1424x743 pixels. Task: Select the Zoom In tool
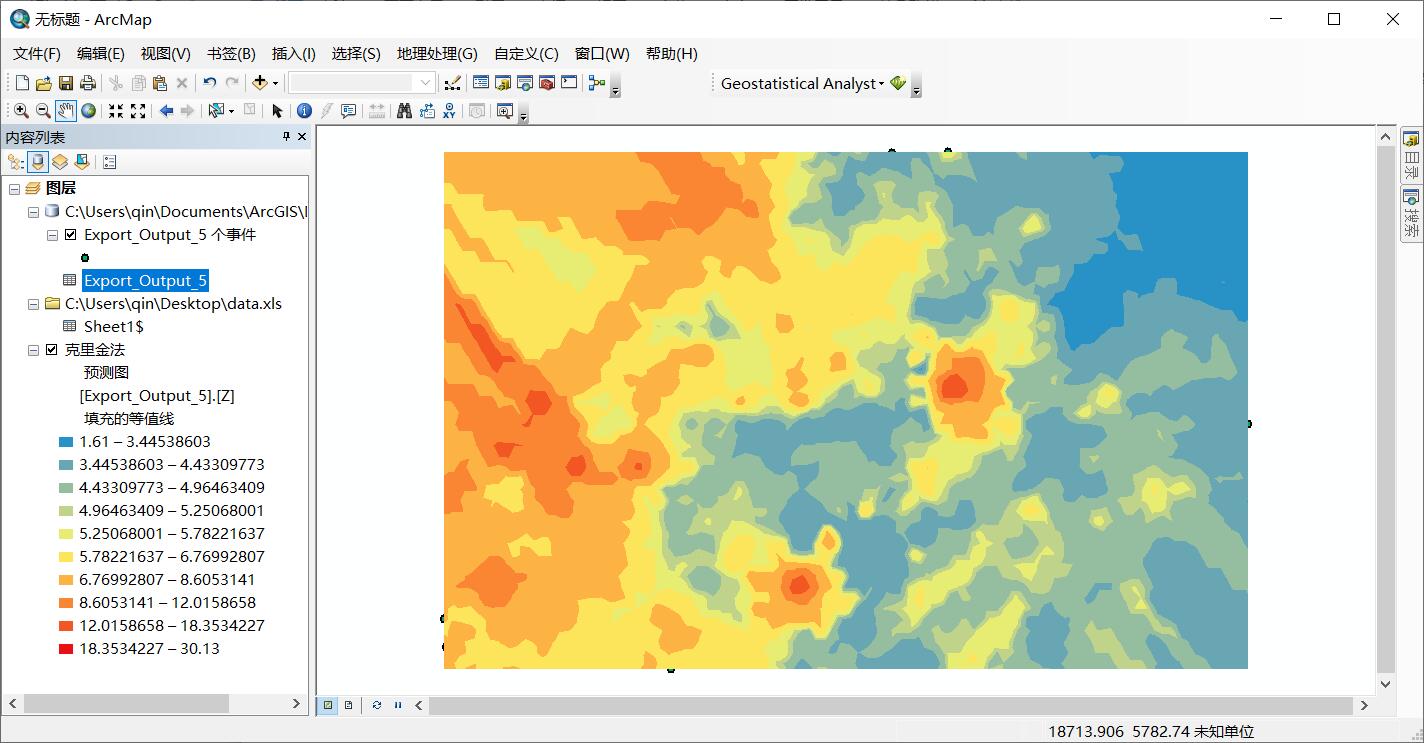[x=22, y=110]
